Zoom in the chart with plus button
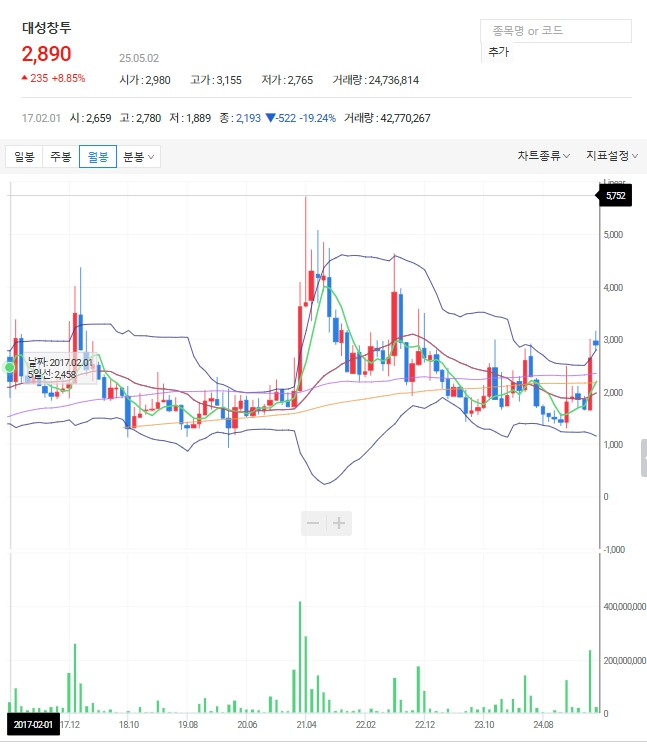Image resolution: width=647 pixels, height=745 pixels. click(339, 524)
